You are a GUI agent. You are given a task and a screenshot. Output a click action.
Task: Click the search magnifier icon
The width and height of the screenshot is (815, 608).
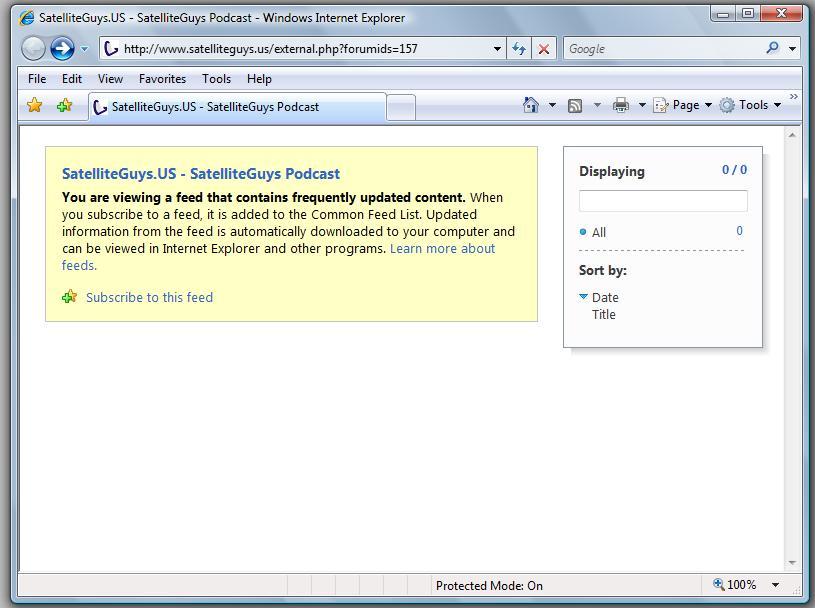pyautogui.click(x=772, y=48)
